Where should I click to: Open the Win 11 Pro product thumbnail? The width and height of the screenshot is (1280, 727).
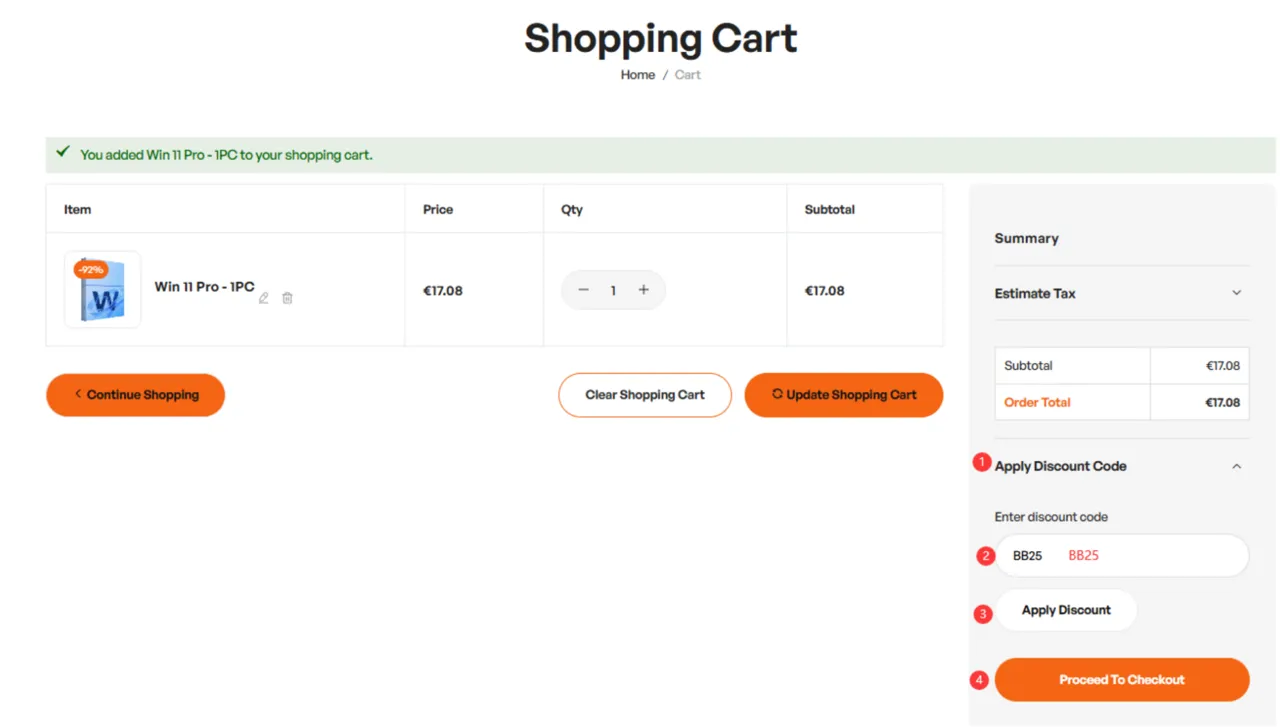(103, 290)
